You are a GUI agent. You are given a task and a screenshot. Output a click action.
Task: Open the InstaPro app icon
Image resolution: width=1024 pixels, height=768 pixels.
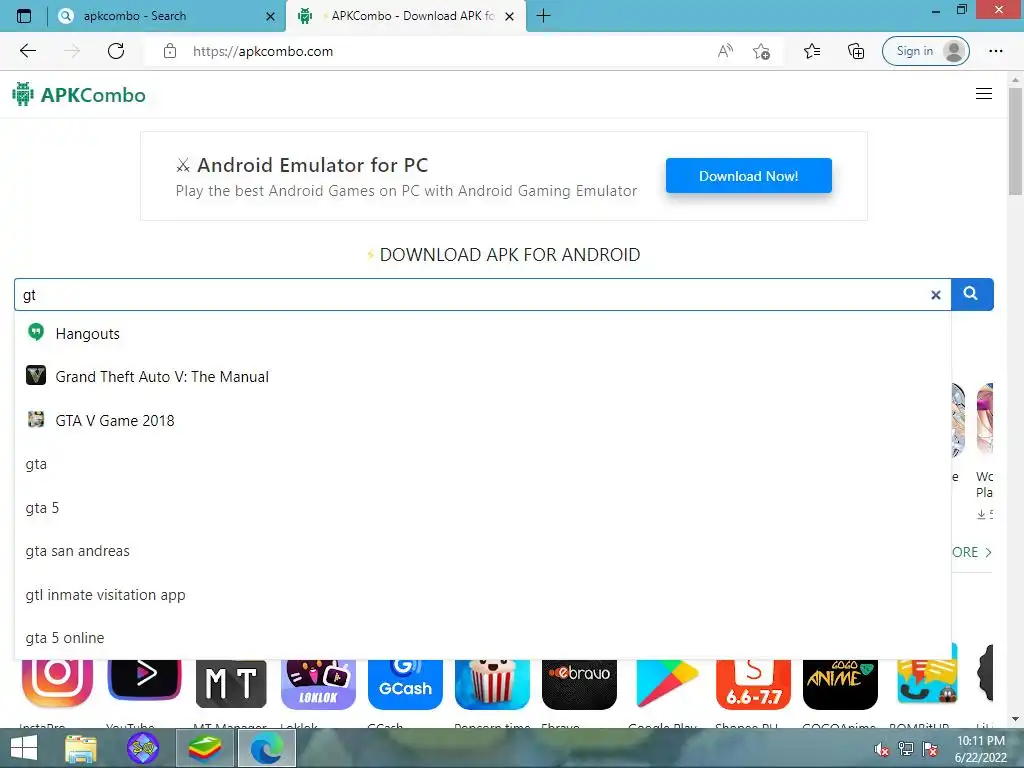pyautogui.click(x=57, y=682)
